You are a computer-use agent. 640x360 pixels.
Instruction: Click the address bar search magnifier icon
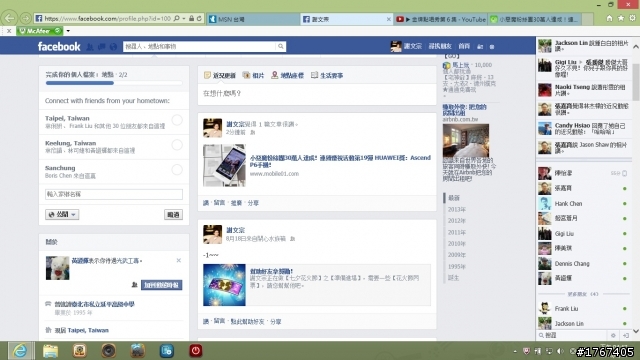(176, 18)
